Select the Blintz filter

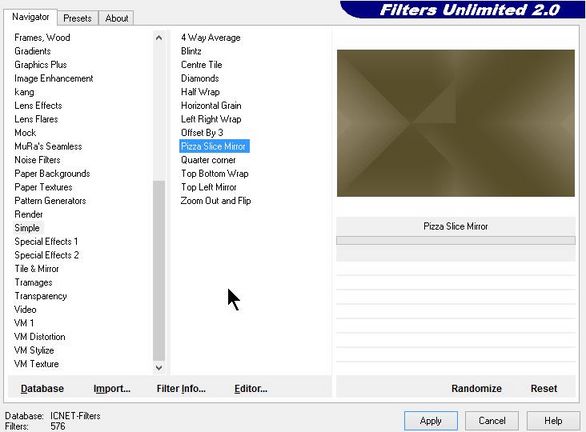[191, 51]
